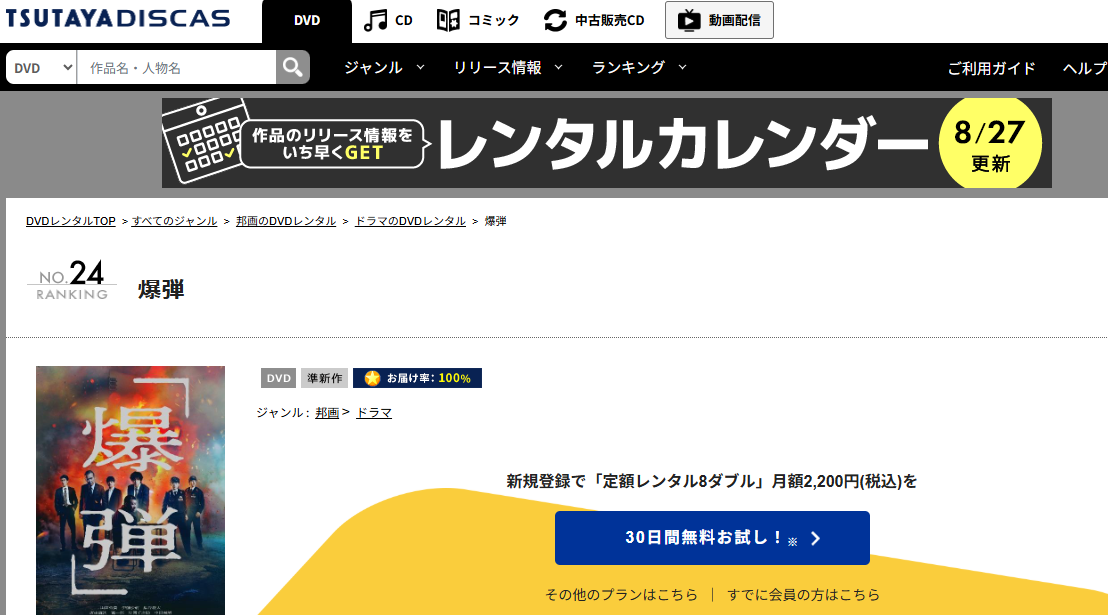
Task: Open the CD music note tab
Action: click(388, 20)
